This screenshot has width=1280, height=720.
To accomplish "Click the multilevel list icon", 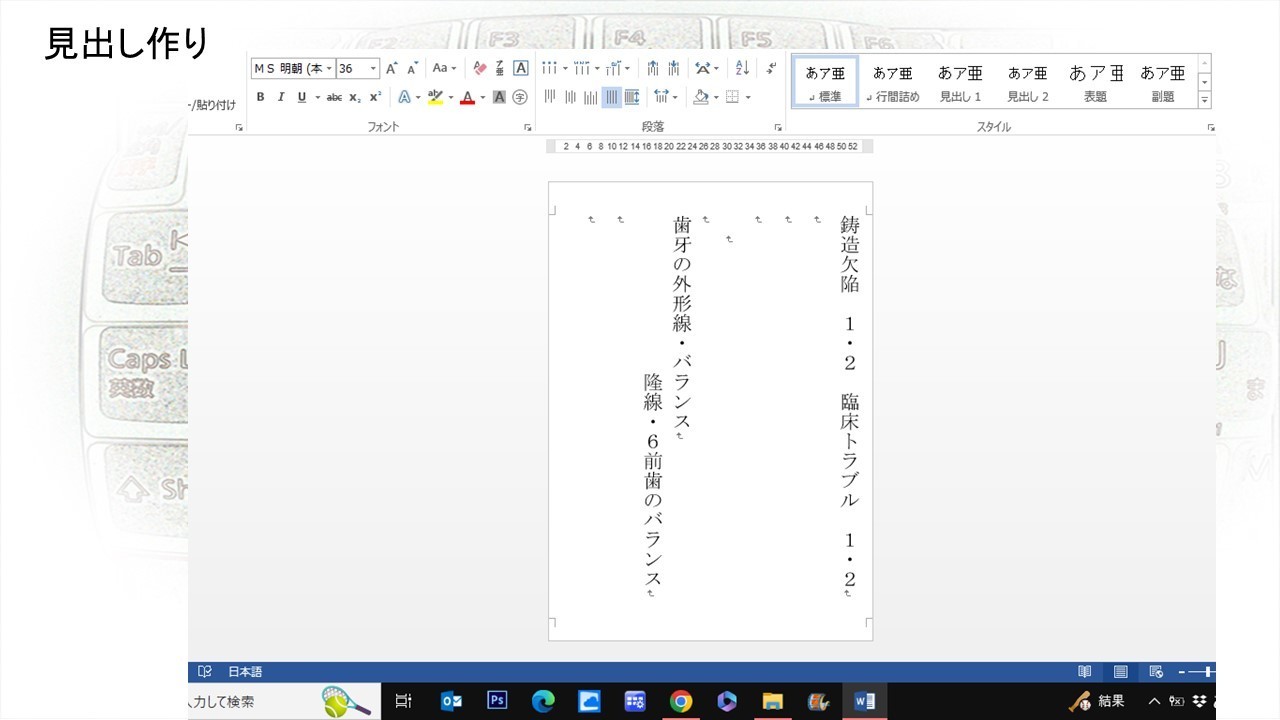I will click(x=614, y=68).
